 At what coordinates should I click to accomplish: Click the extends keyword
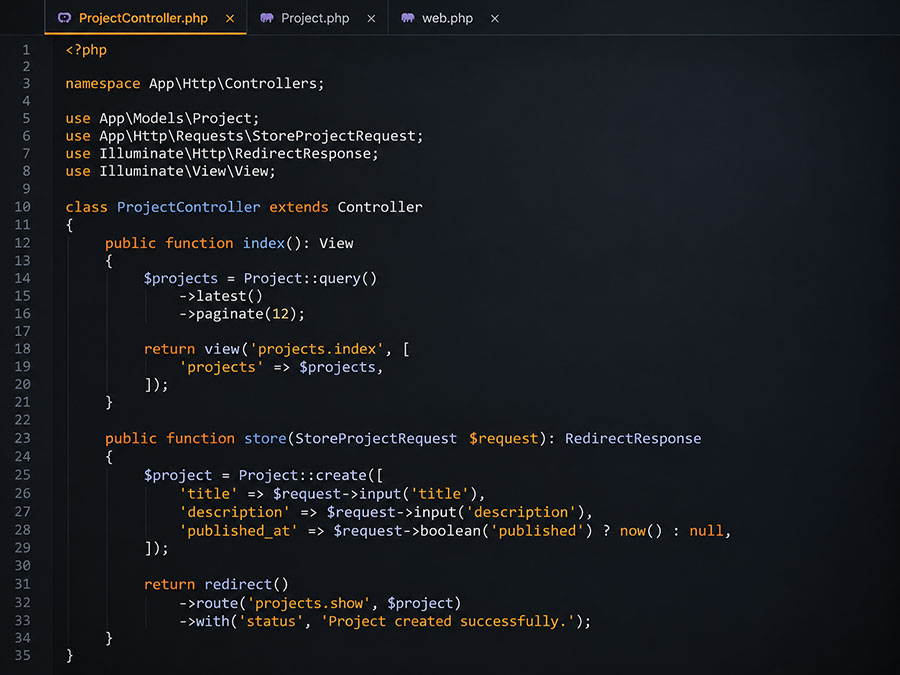(298, 207)
